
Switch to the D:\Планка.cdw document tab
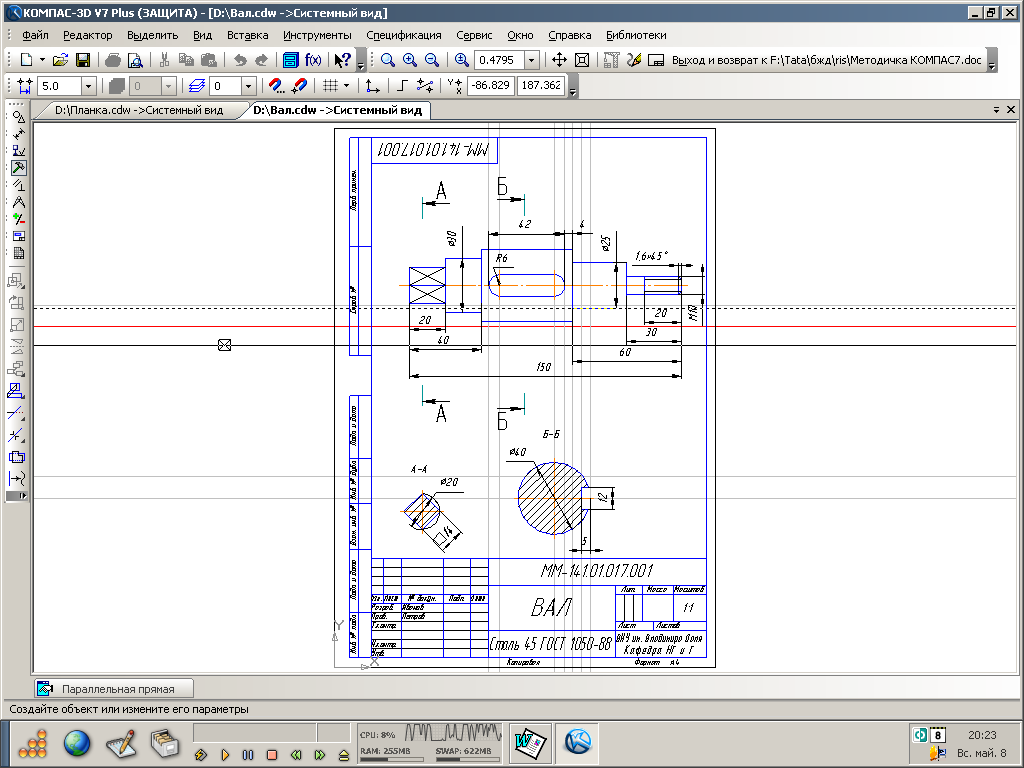tap(138, 110)
